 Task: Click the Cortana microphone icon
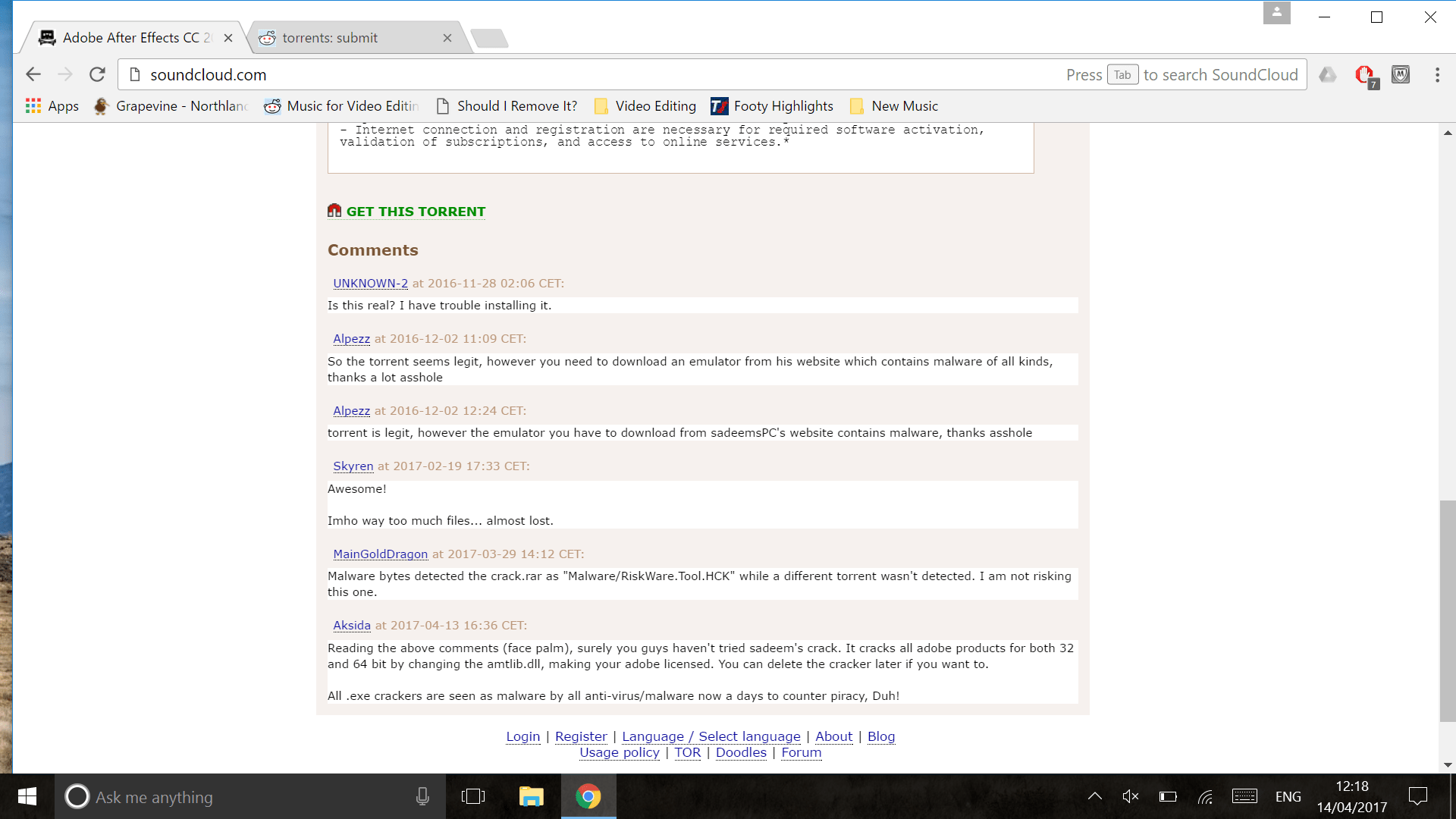click(422, 796)
